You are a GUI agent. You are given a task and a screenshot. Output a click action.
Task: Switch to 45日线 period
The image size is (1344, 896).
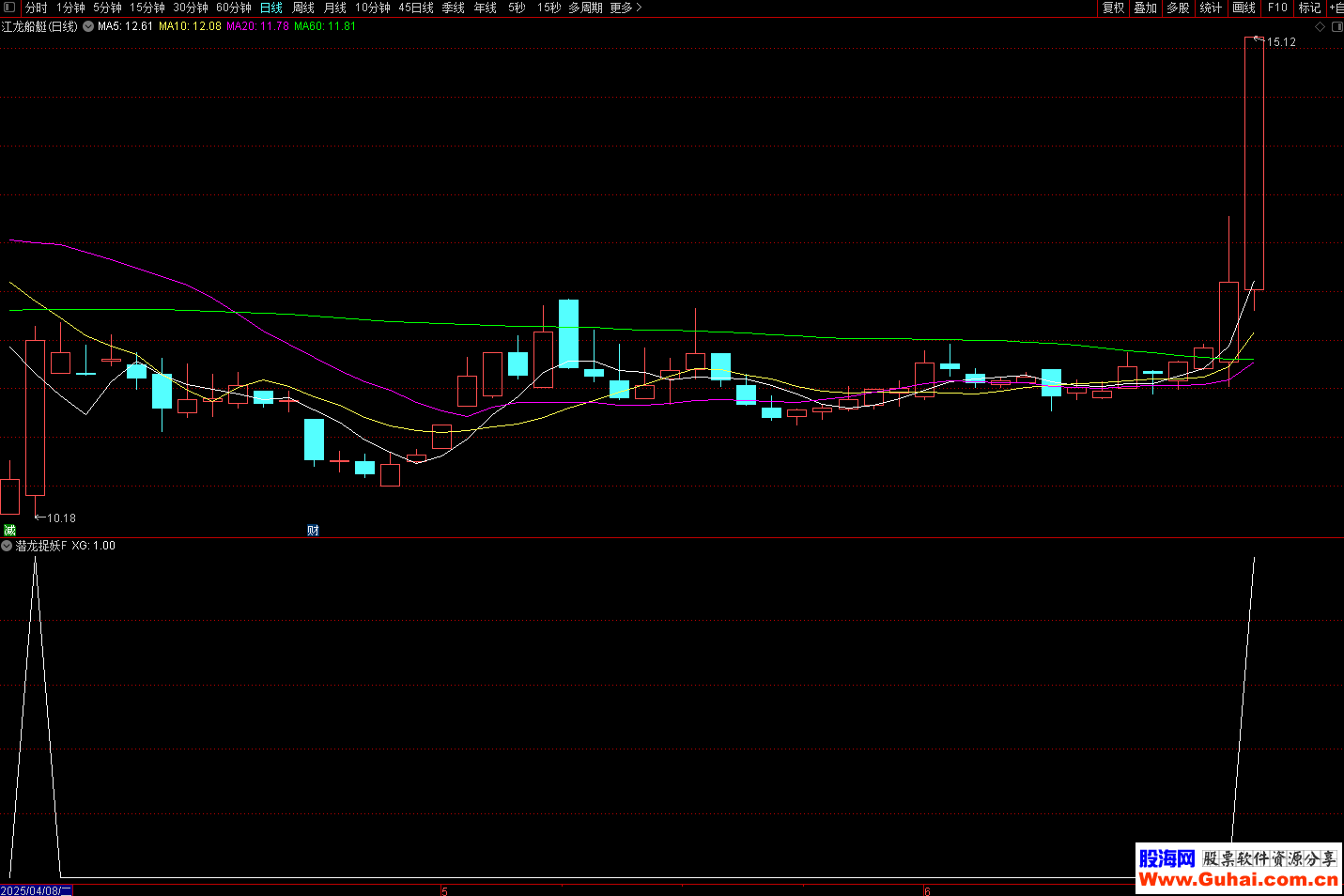point(416,8)
